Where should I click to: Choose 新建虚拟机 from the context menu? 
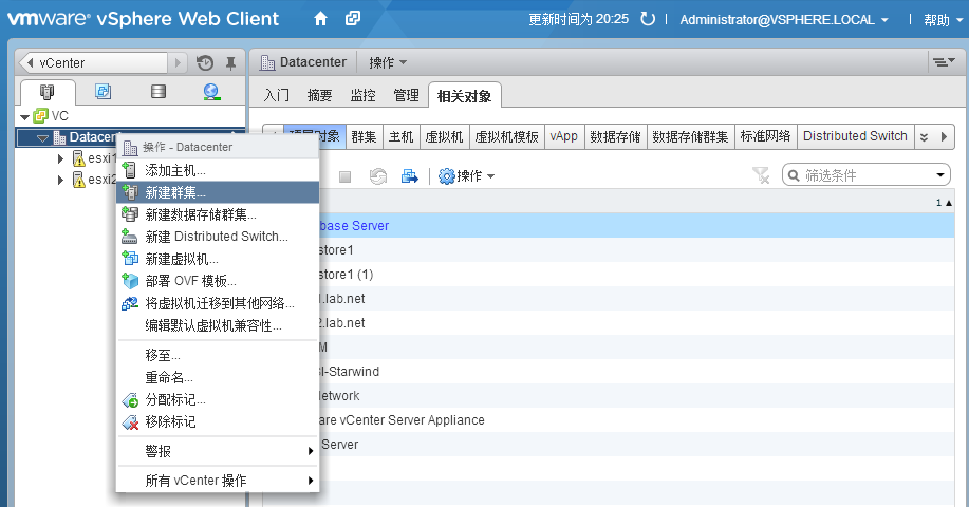[217, 259]
